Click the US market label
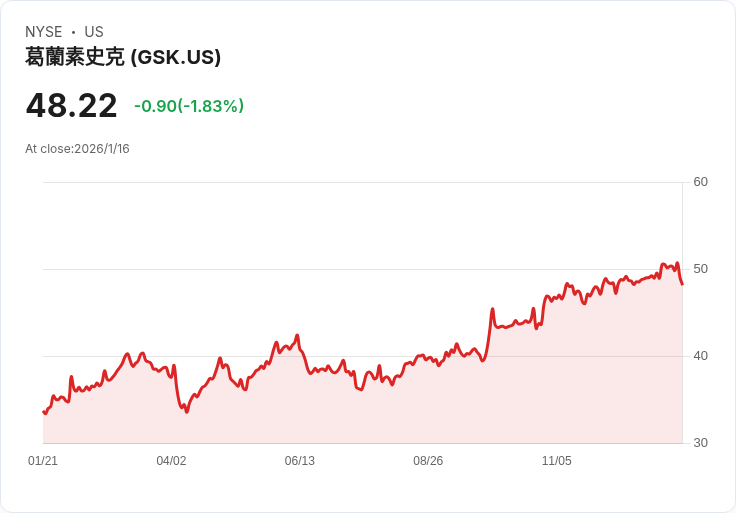 94,32
